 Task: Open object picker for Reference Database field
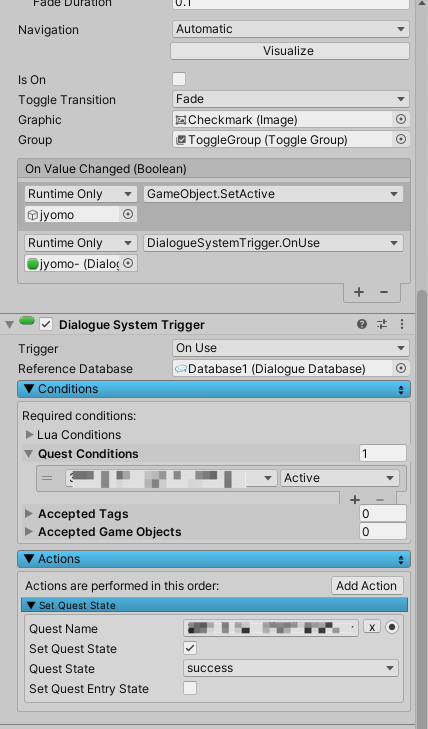pyautogui.click(x=401, y=368)
